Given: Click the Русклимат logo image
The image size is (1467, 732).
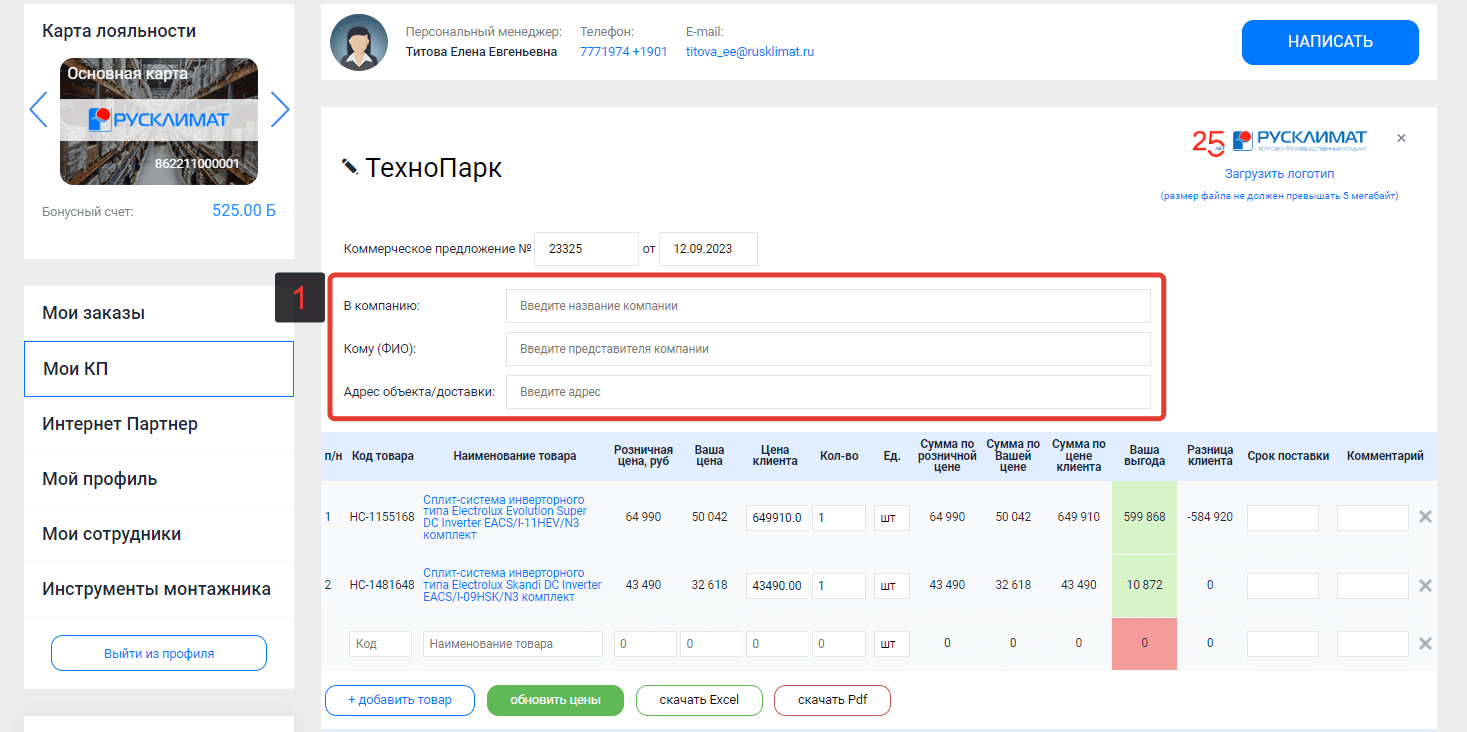Looking at the screenshot, I should coord(1281,141).
